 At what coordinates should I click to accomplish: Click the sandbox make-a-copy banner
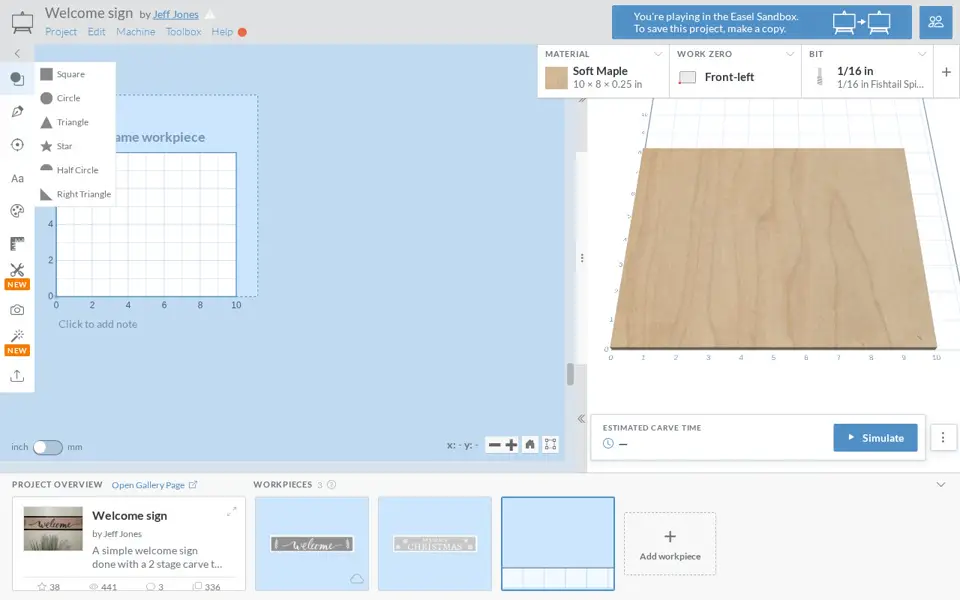coord(761,23)
